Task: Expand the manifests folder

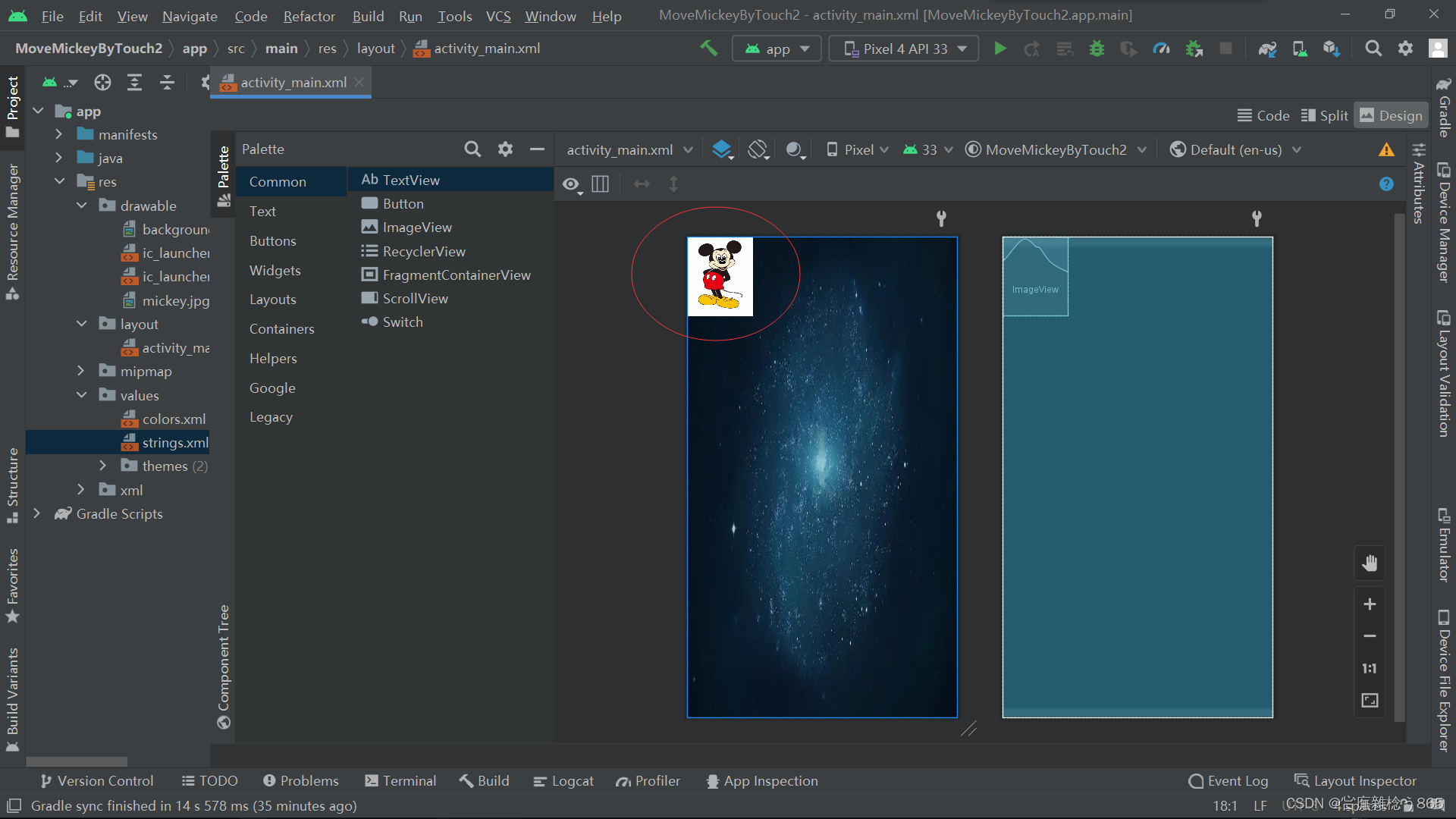Action: tap(58, 134)
